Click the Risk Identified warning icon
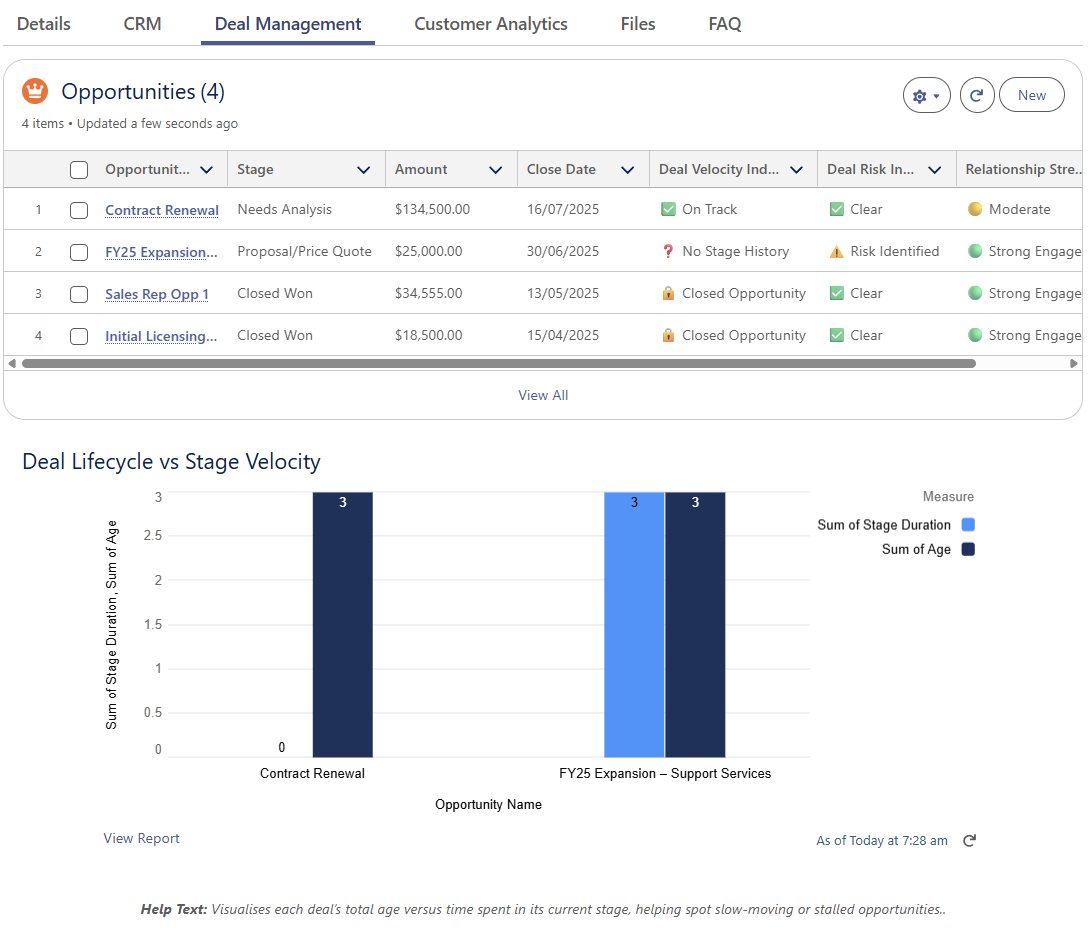The height and width of the screenshot is (938, 1088). pos(836,252)
